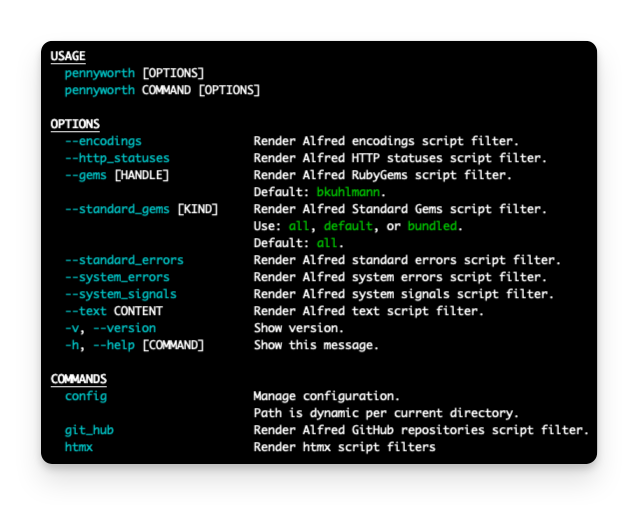Click the git_hub command name
Image resolution: width=638 pixels, height=505 pixels.
pos(90,430)
